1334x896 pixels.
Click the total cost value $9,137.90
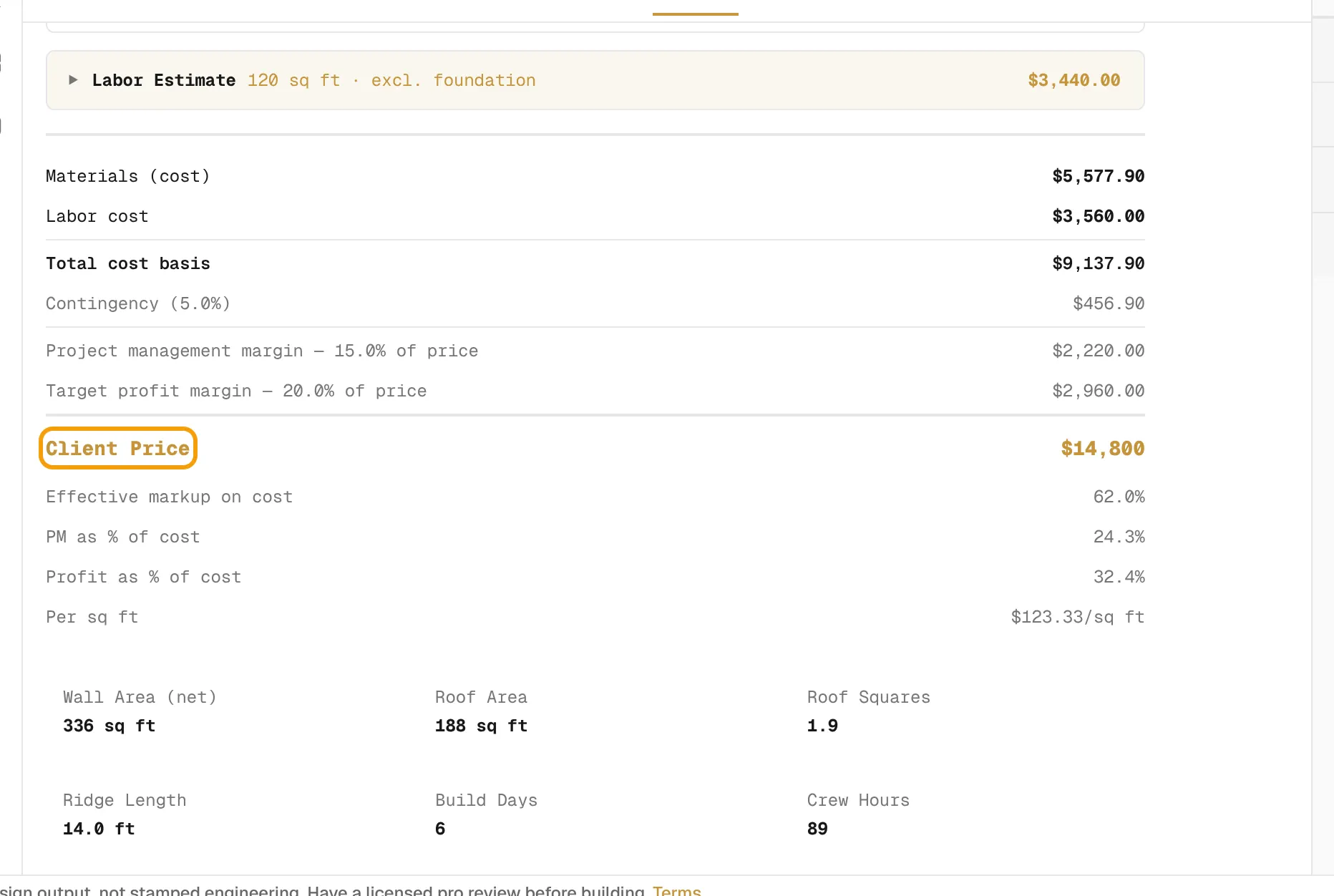pyautogui.click(x=1099, y=263)
